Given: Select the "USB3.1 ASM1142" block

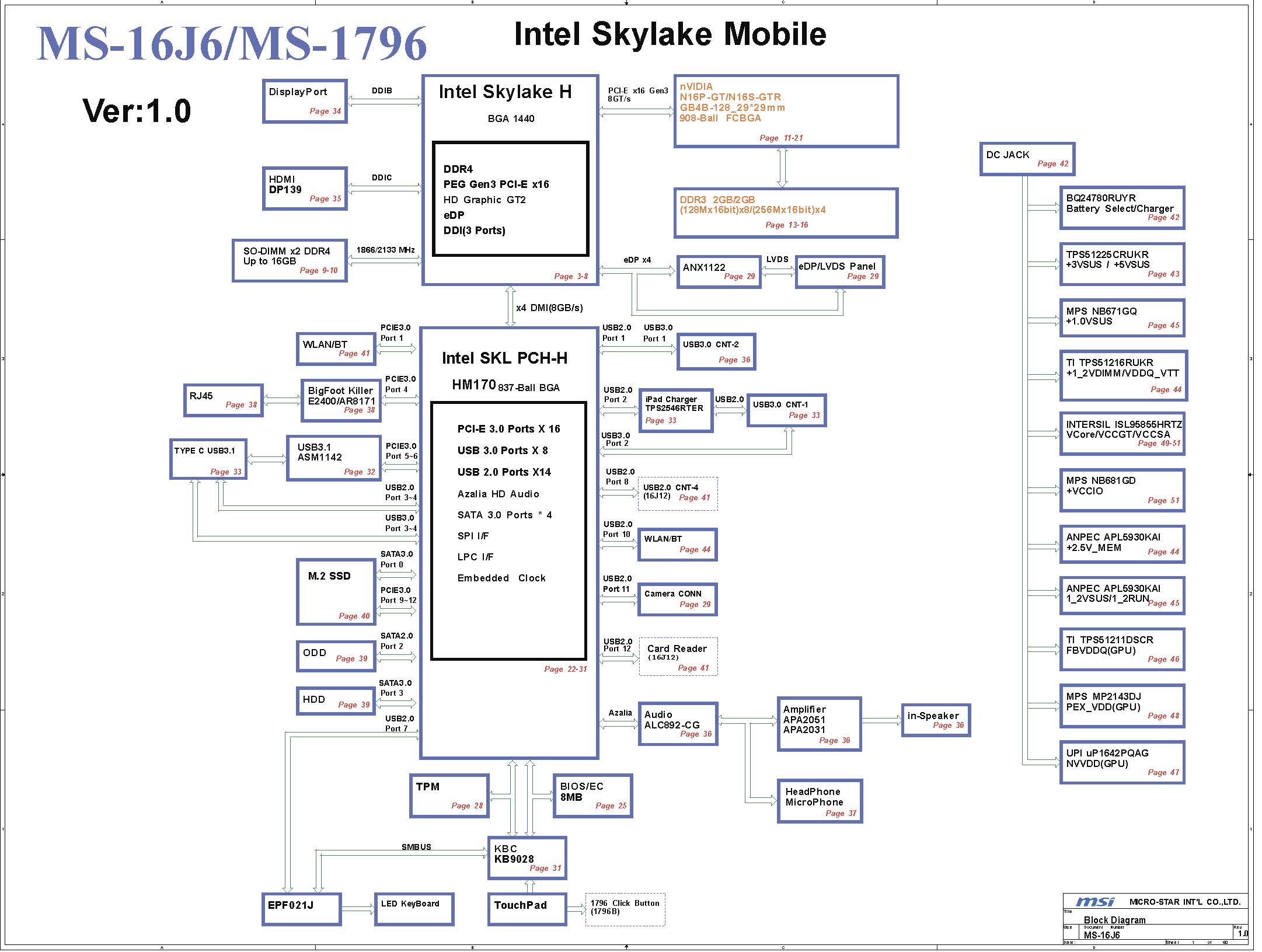Looking at the screenshot, I should 334,458.
